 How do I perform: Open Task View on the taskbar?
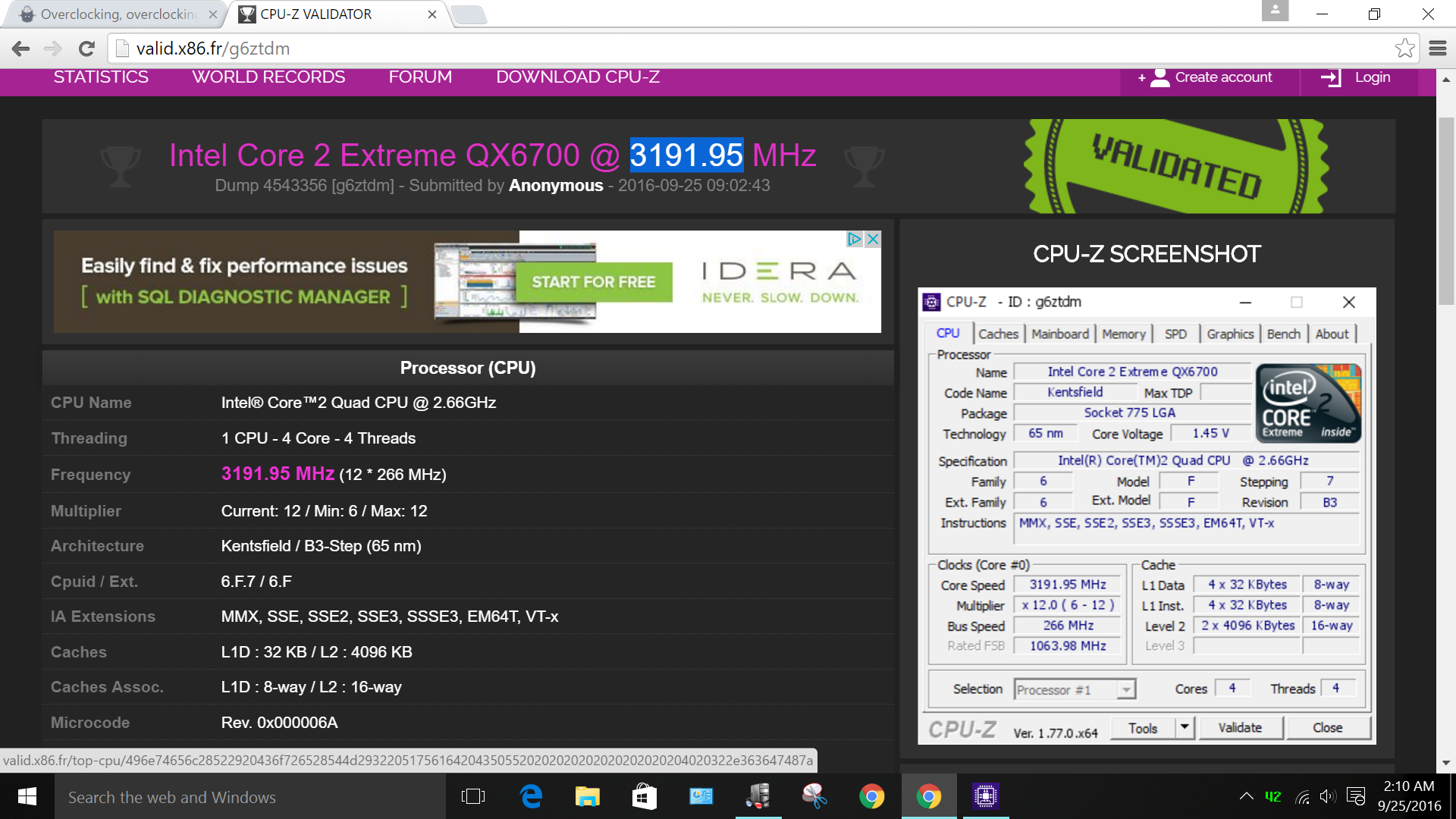coord(473,796)
